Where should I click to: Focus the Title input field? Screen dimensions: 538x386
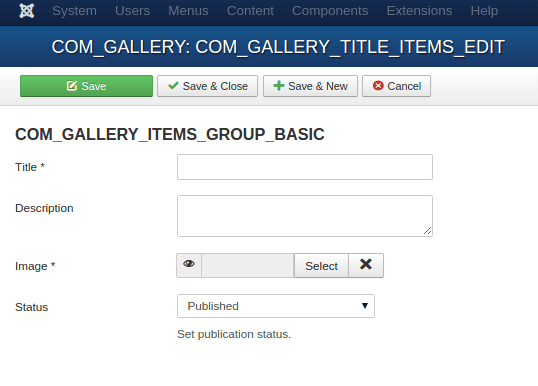click(x=305, y=167)
